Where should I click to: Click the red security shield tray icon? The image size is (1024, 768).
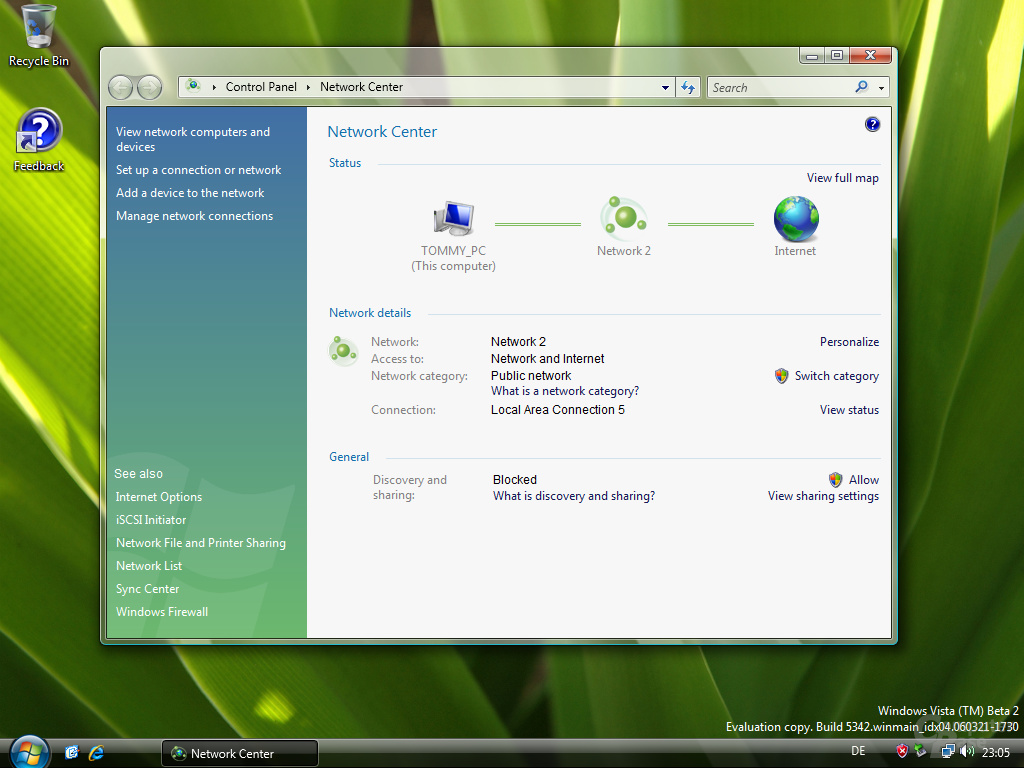(902, 752)
